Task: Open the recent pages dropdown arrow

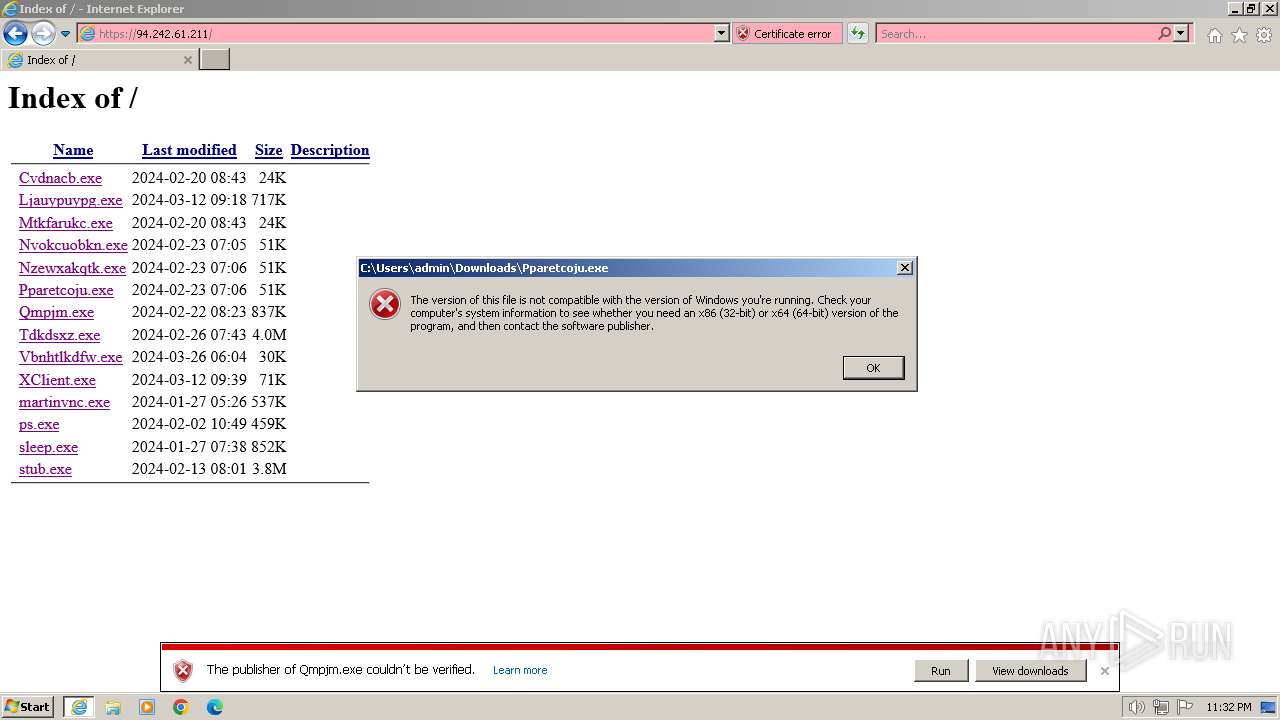Action: [x=65, y=34]
